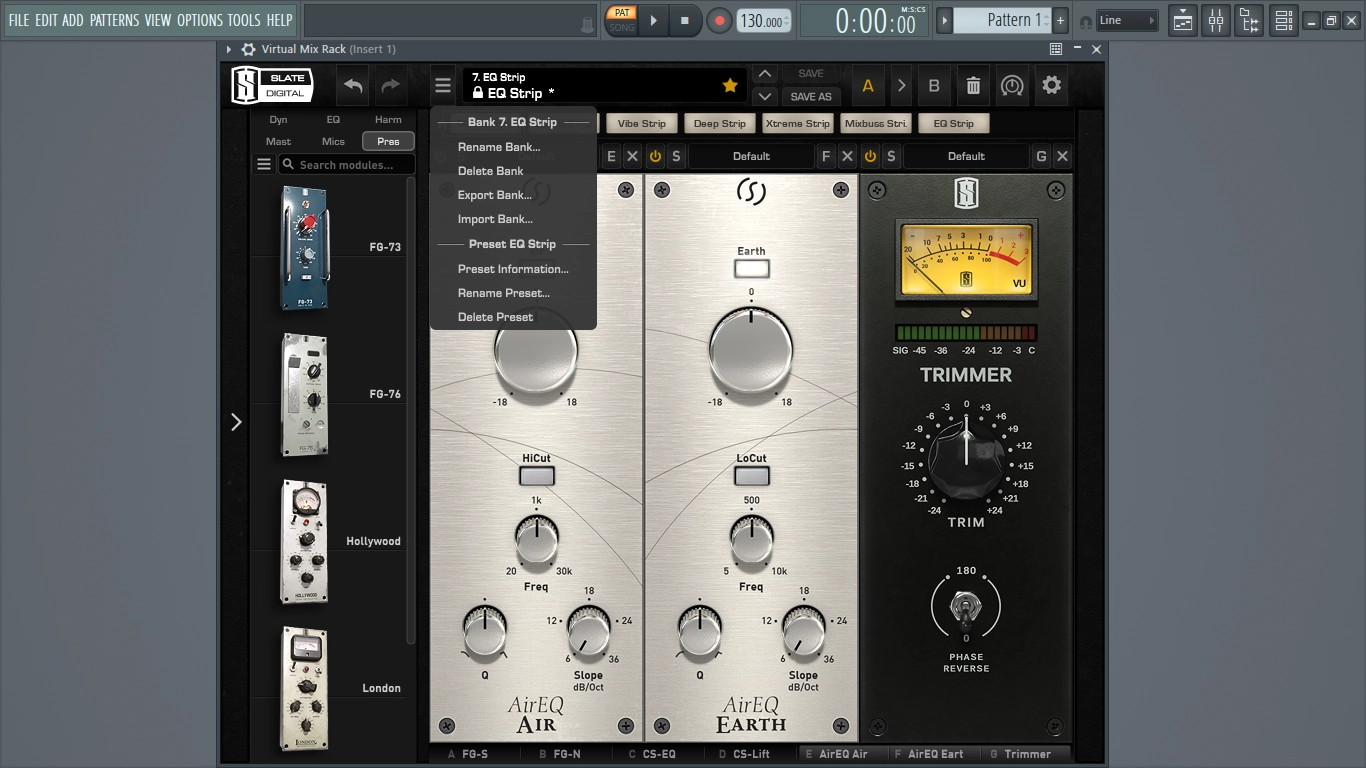Choose Rename Bank... from menu
The height and width of the screenshot is (768, 1366).
pos(499,147)
